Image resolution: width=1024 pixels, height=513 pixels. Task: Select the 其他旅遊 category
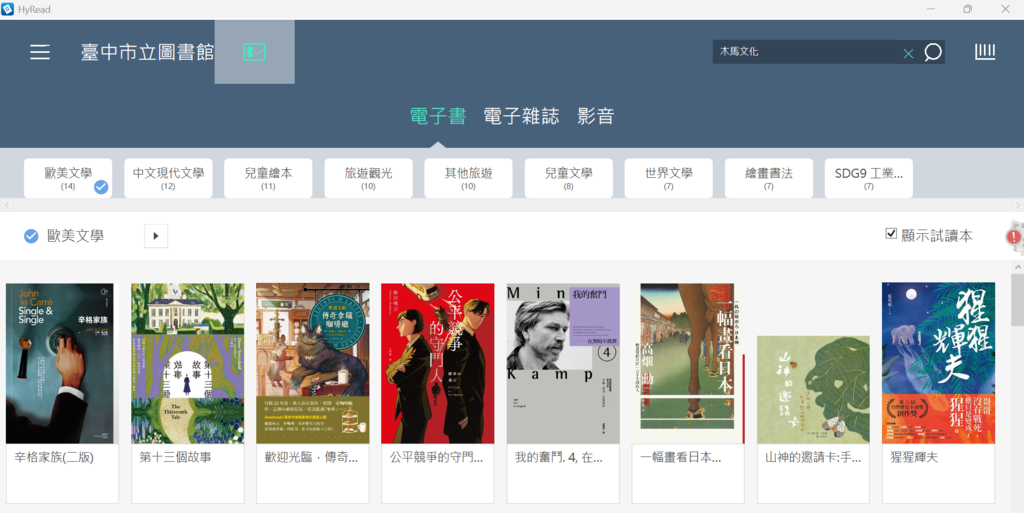468,178
